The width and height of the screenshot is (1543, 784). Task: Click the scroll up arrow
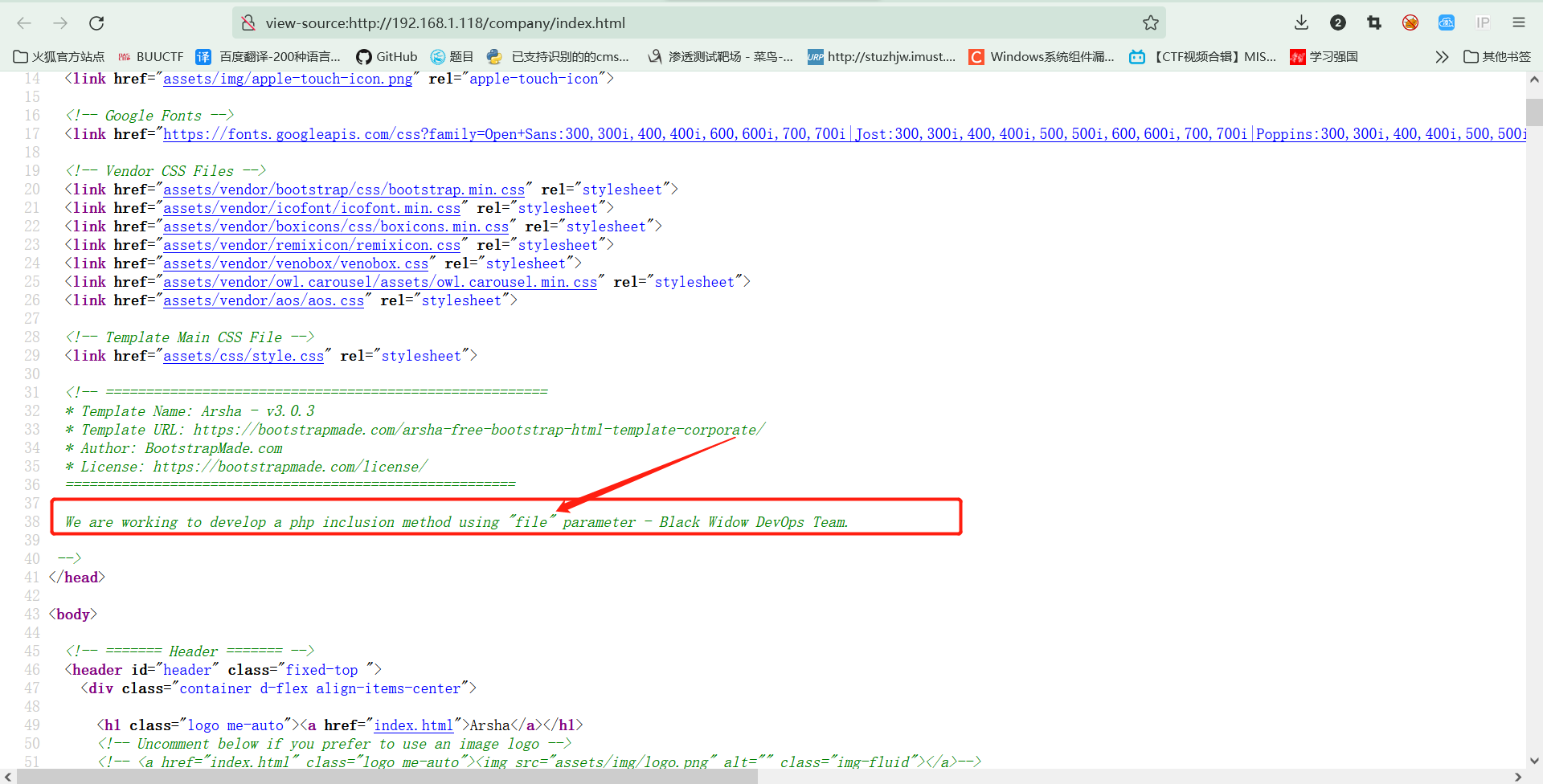[1534, 80]
